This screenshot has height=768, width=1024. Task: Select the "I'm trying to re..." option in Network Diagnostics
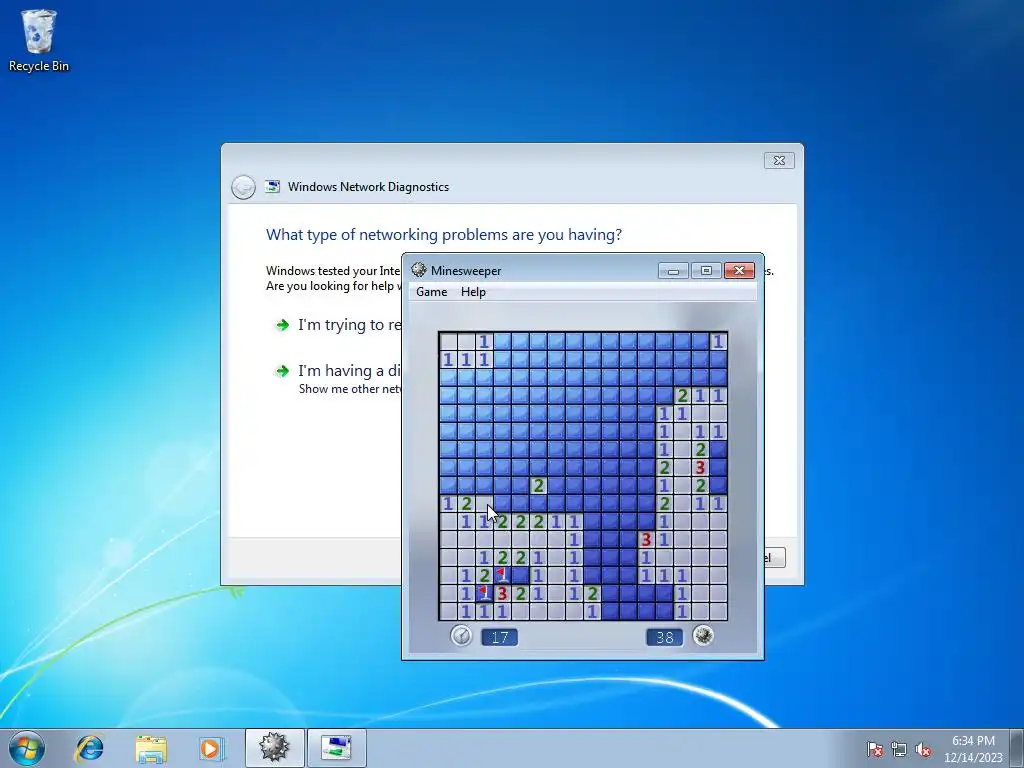point(349,325)
